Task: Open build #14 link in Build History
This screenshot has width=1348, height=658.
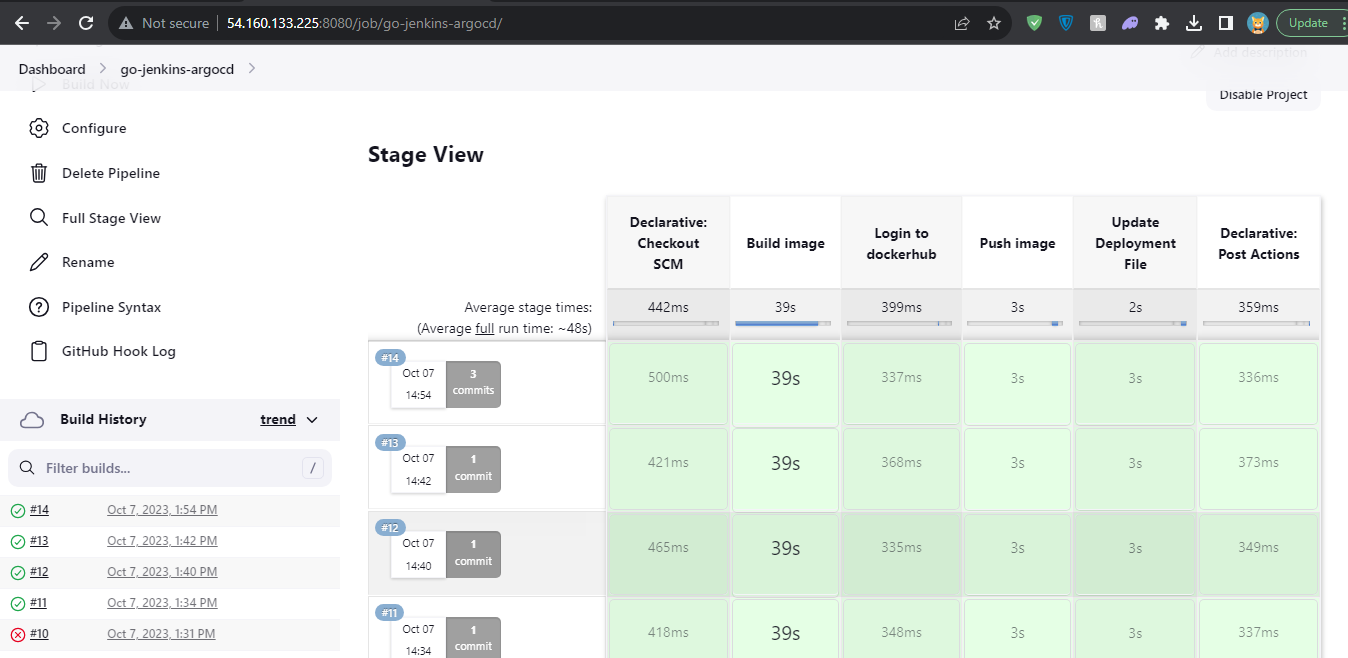Action: [x=39, y=510]
